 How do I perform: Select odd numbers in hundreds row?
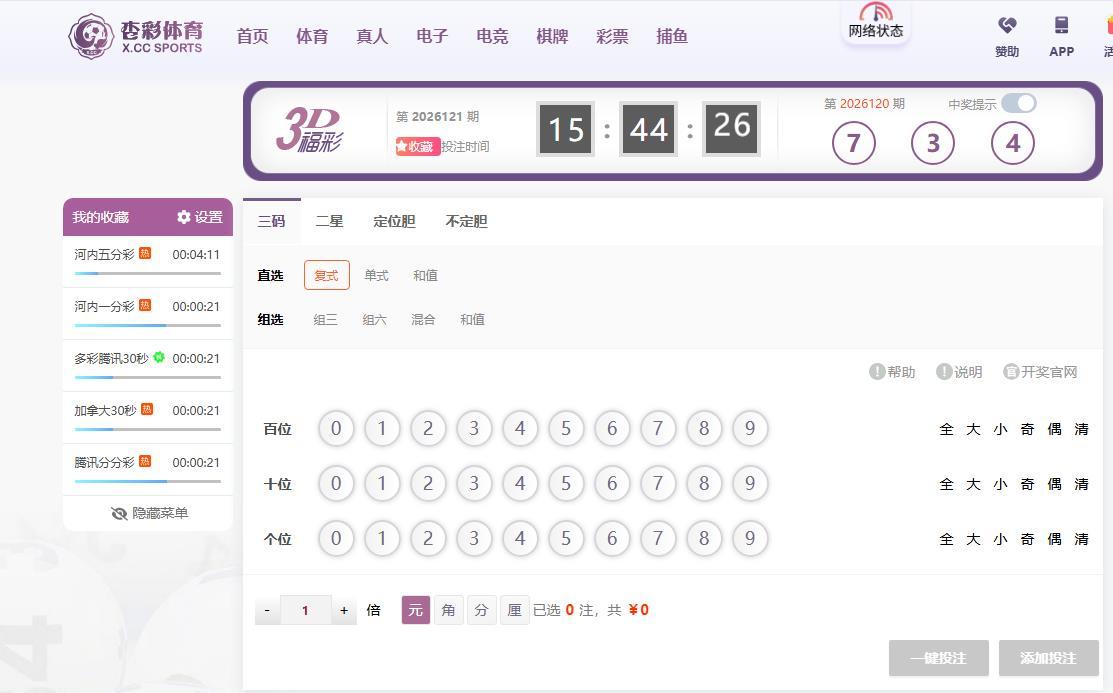pyautogui.click(x=1027, y=429)
